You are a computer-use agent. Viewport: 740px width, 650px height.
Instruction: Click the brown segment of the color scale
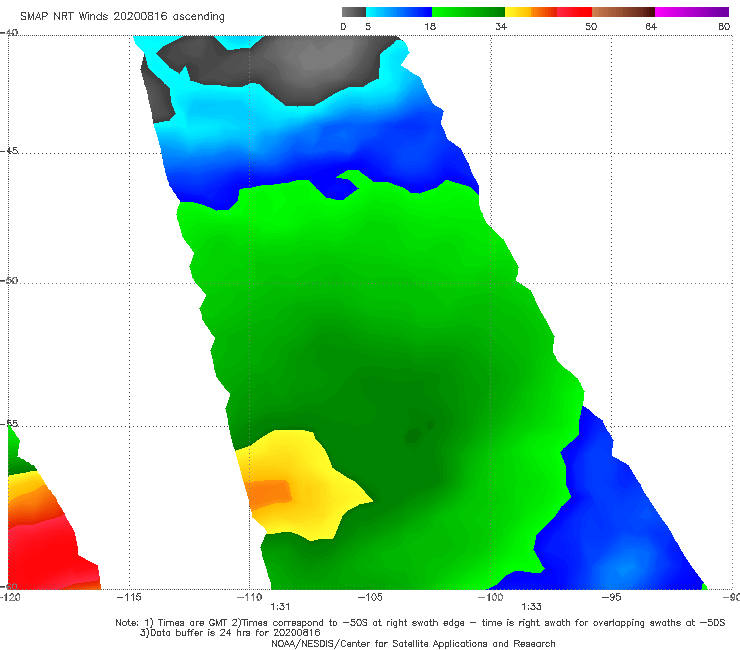coord(623,12)
